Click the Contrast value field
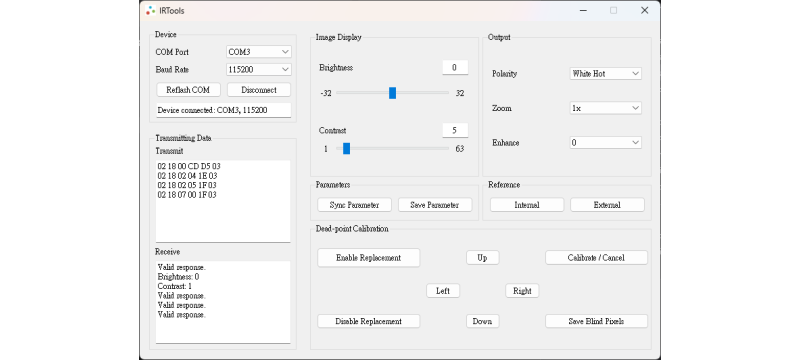The image size is (800, 360). [x=455, y=131]
